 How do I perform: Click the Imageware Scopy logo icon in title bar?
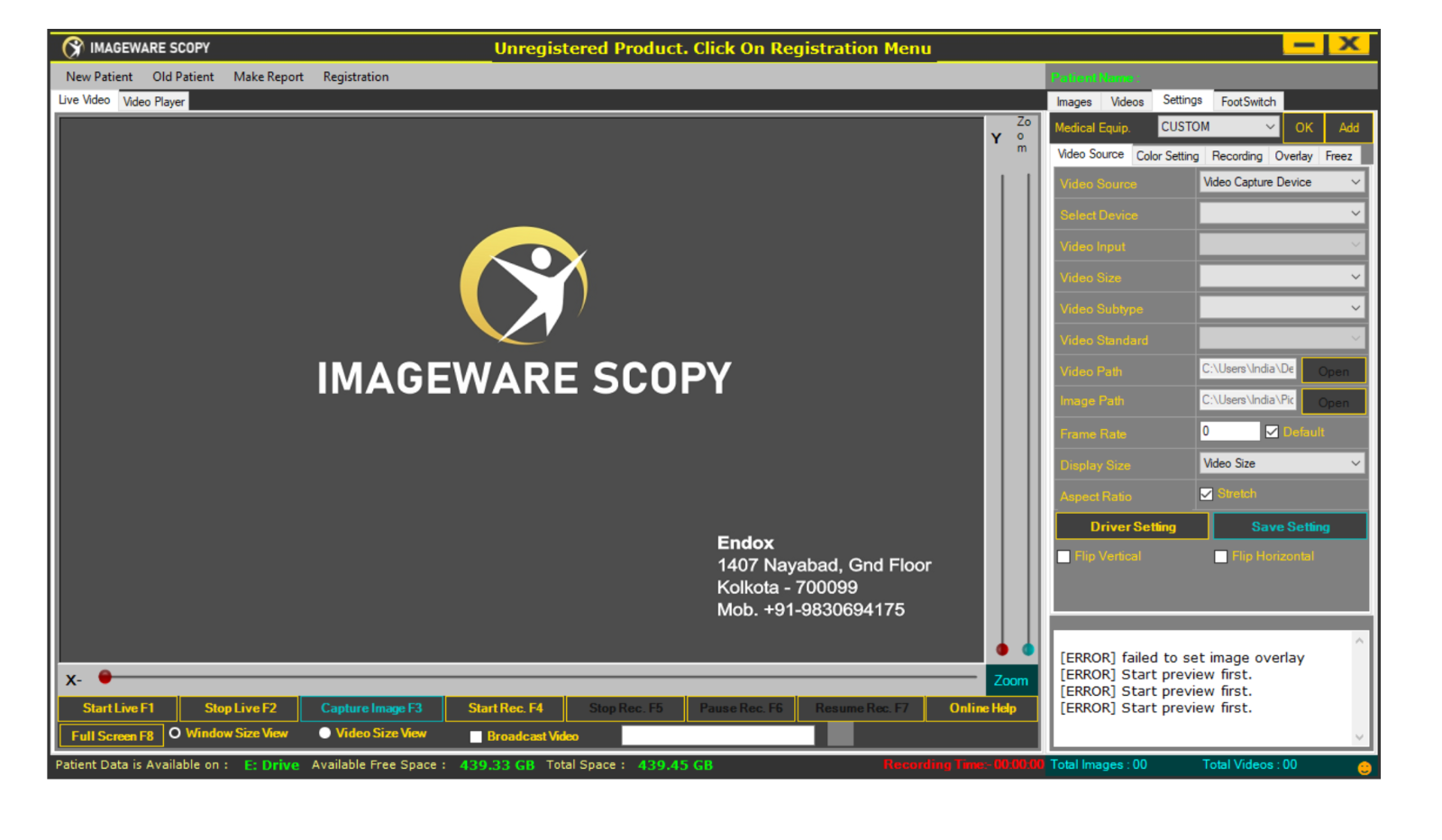72,48
